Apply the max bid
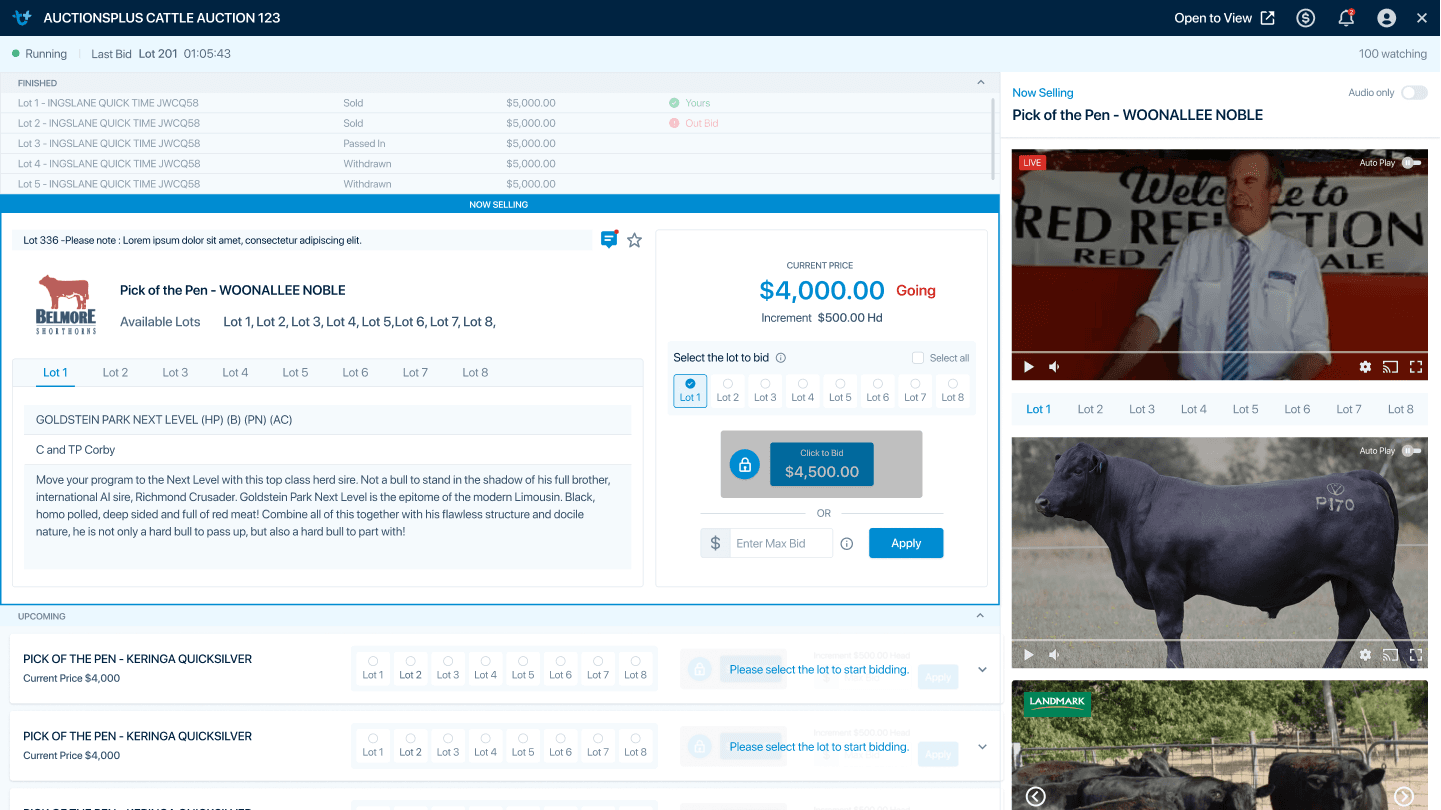The width and height of the screenshot is (1441, 810). coord(906,543)
